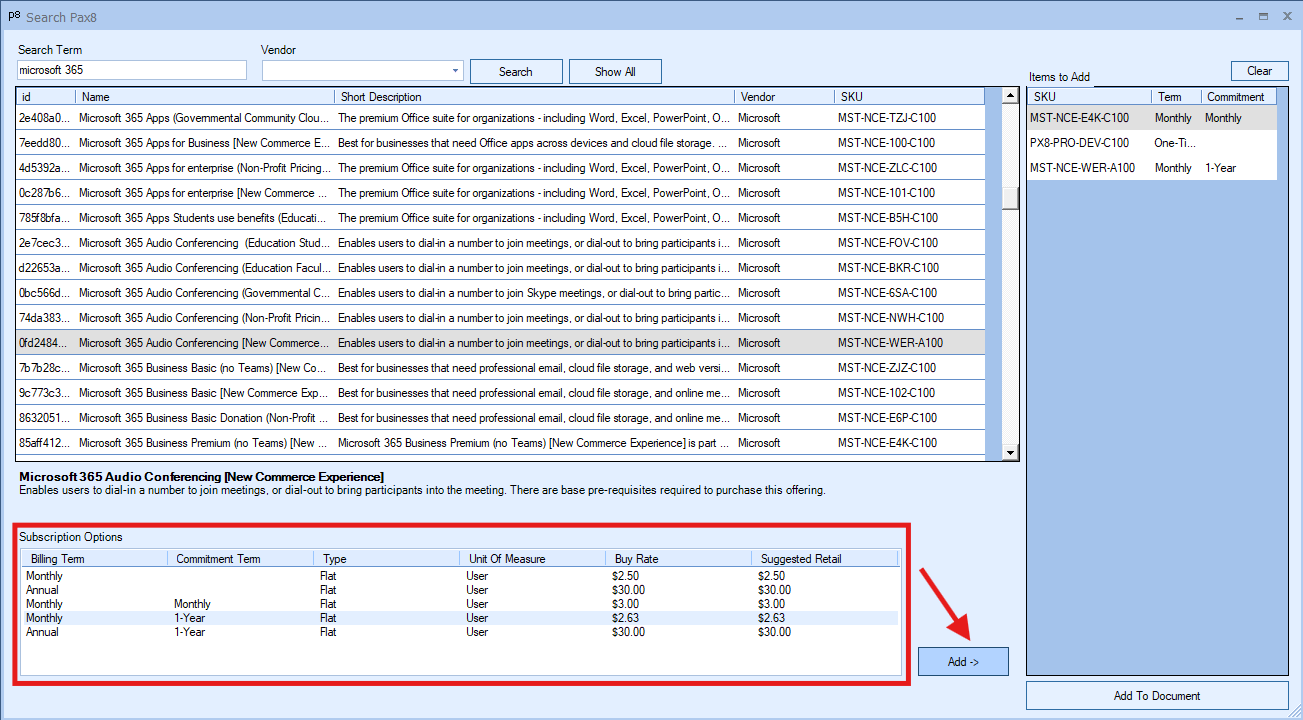Click the Buy Rate column header
Screen dimensions: 1303x720
678,559
